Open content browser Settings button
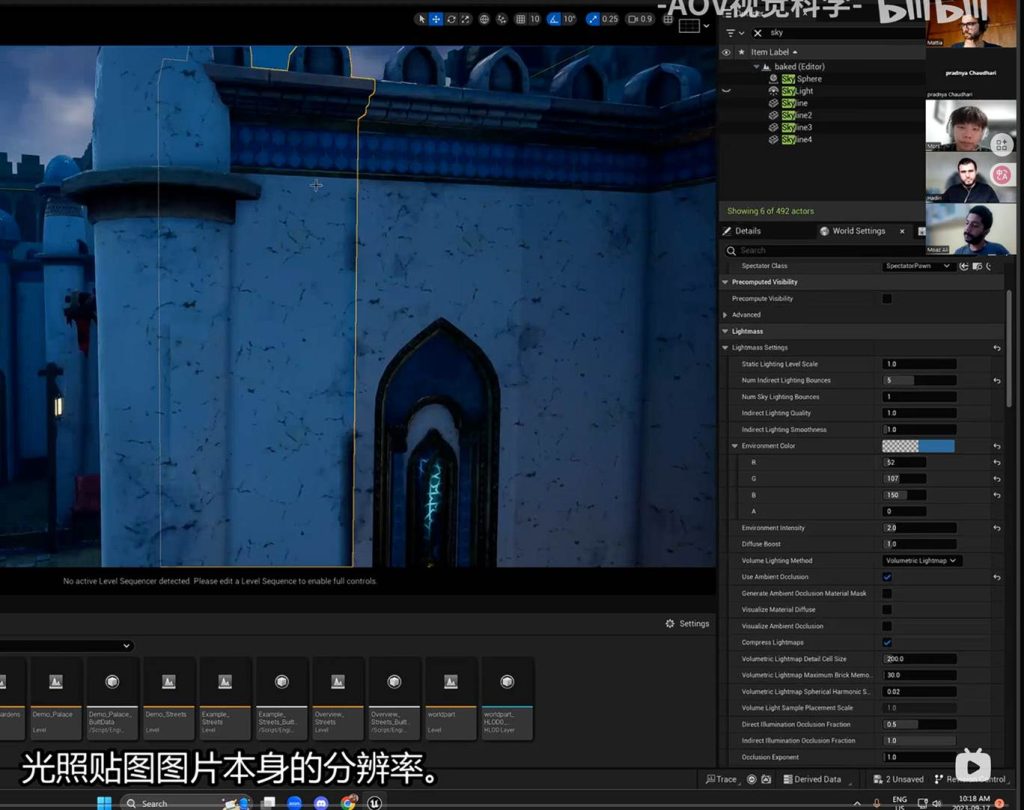Viewport: 1024px width, 810px height. [687, 624]
